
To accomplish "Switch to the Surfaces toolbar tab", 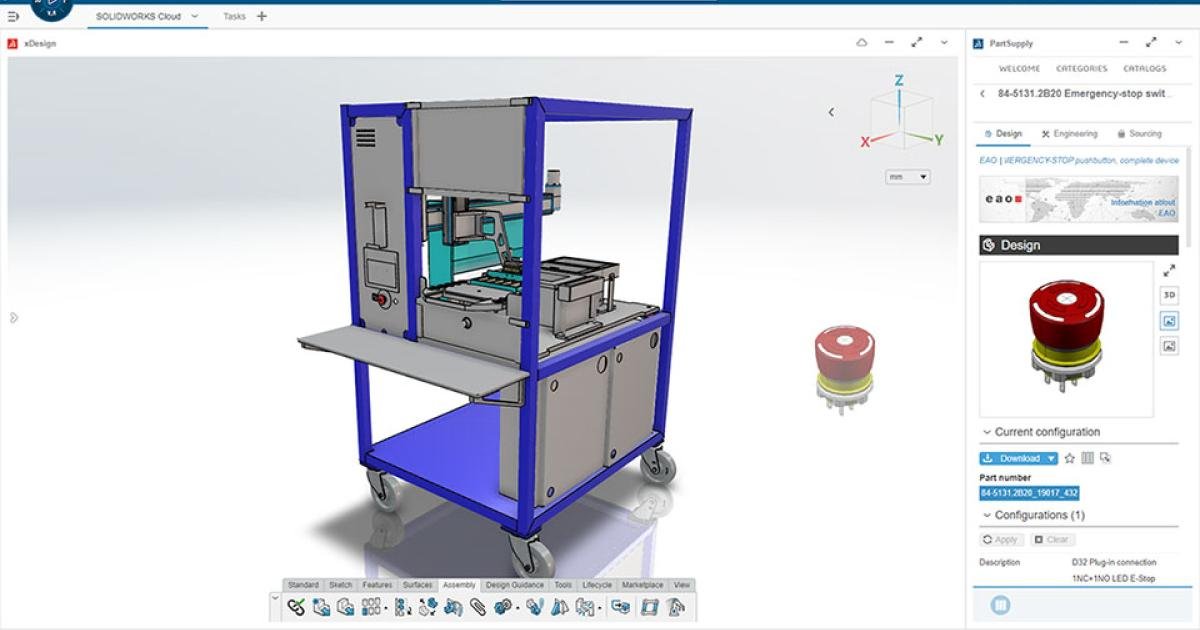I will coord(418,585).
